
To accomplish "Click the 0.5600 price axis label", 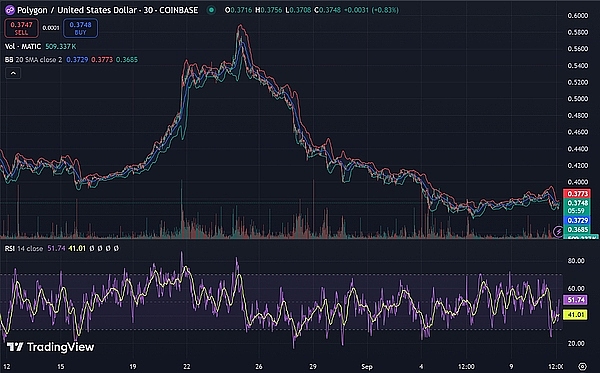I will pos(577,49).
